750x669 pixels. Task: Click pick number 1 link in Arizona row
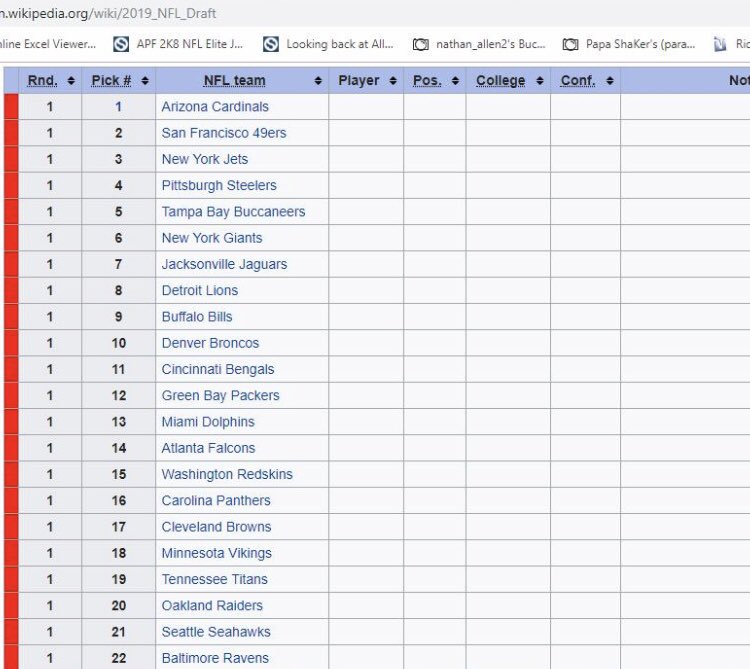pos(118,107)
